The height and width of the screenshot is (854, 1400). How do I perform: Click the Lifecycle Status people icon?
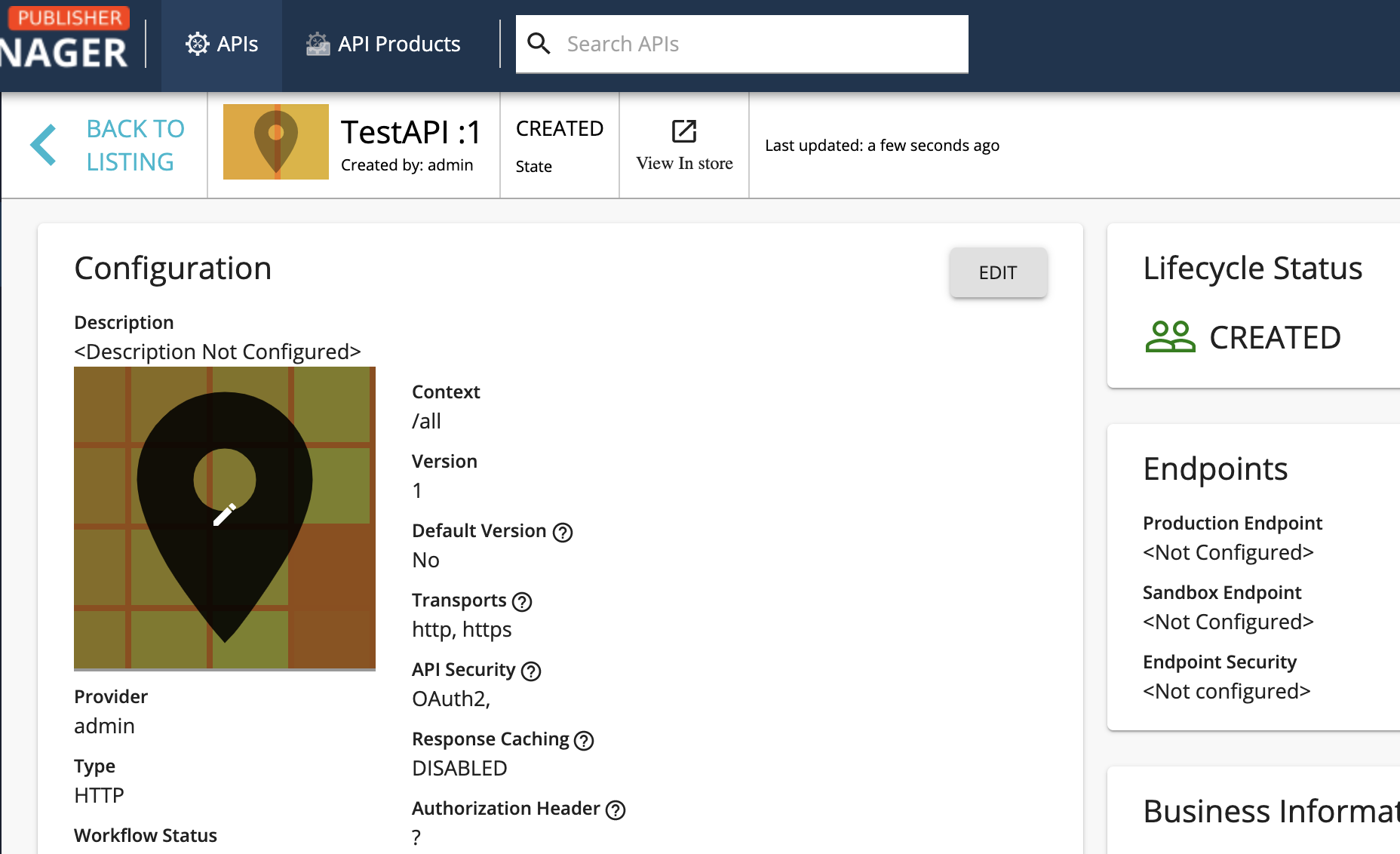1170,336
